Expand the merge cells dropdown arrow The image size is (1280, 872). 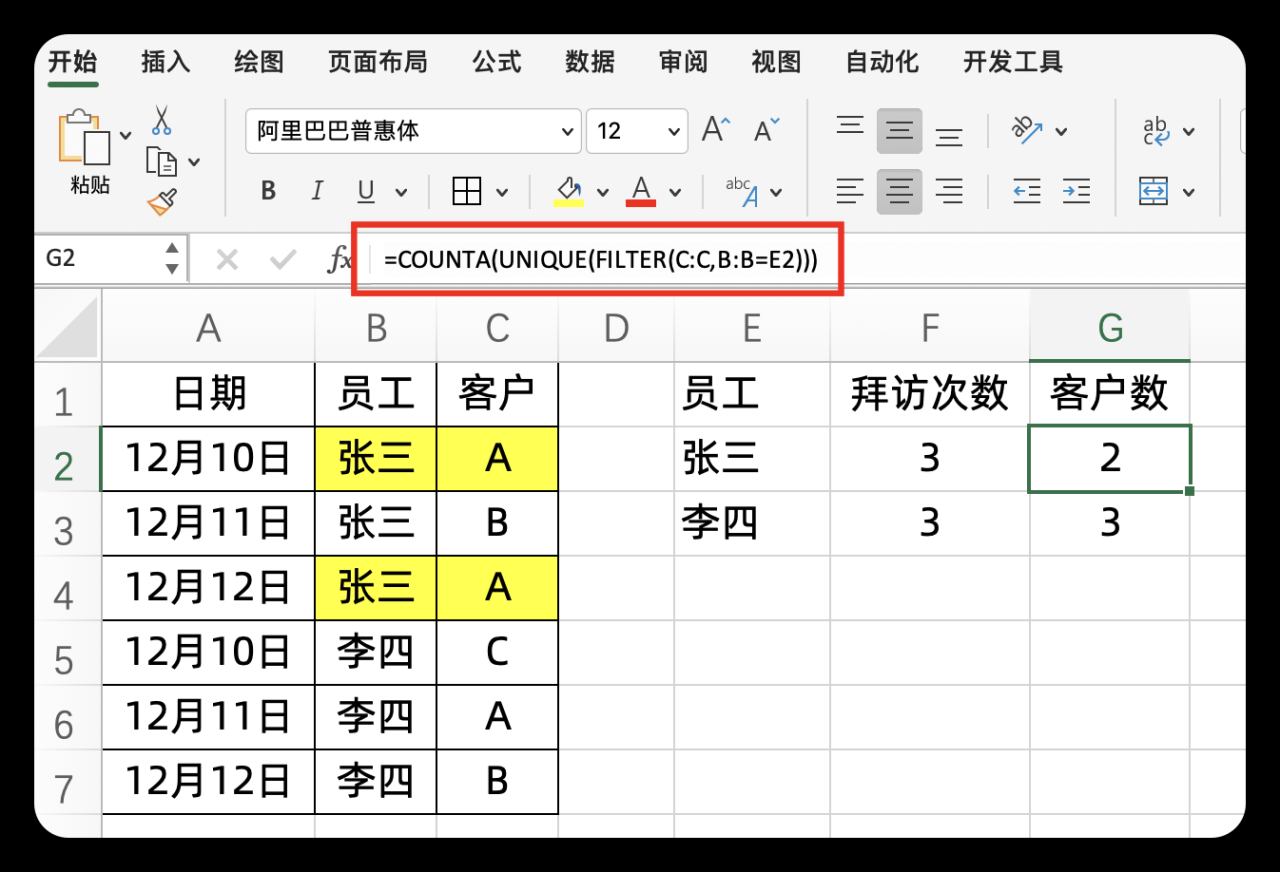[x=1189, y=192]
